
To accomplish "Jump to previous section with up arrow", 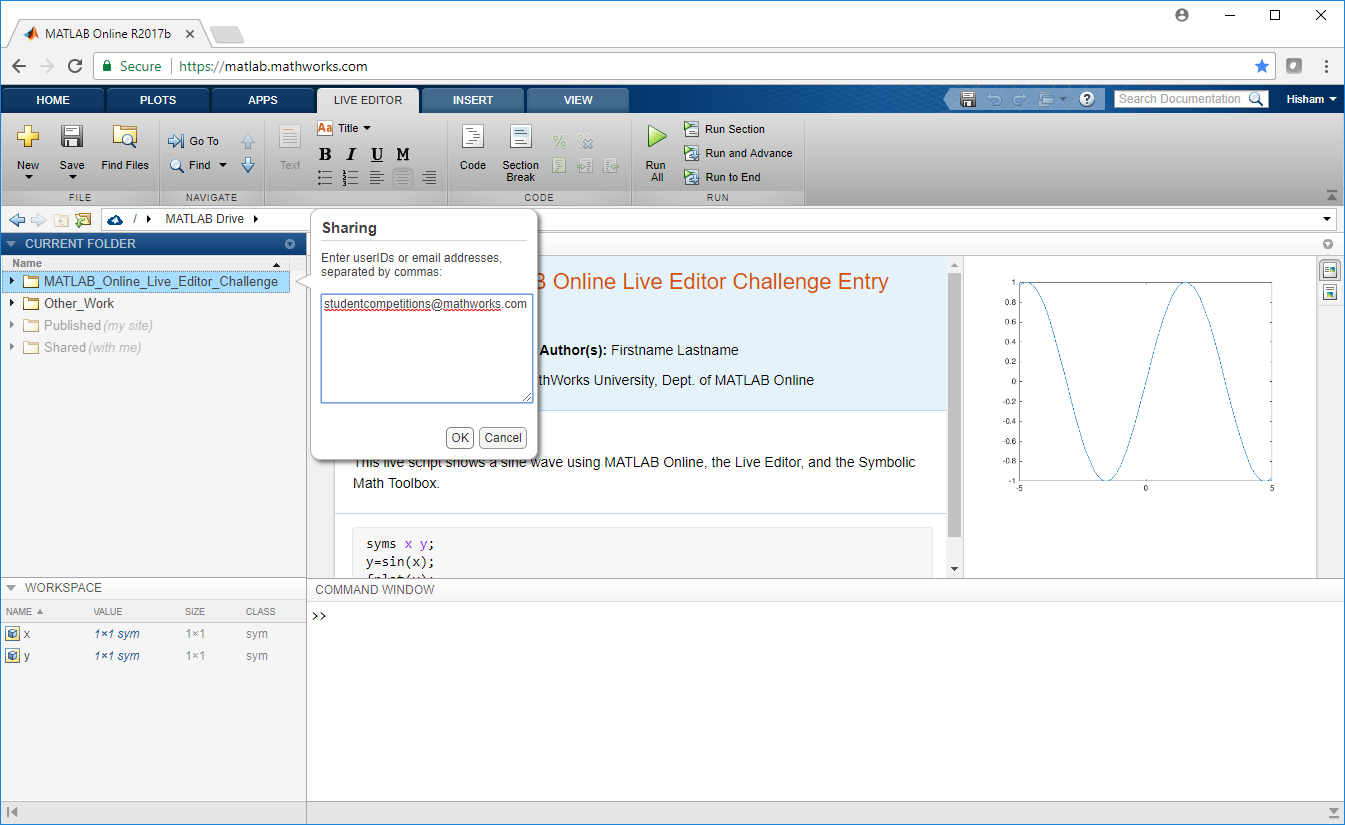I will point(248,141).
